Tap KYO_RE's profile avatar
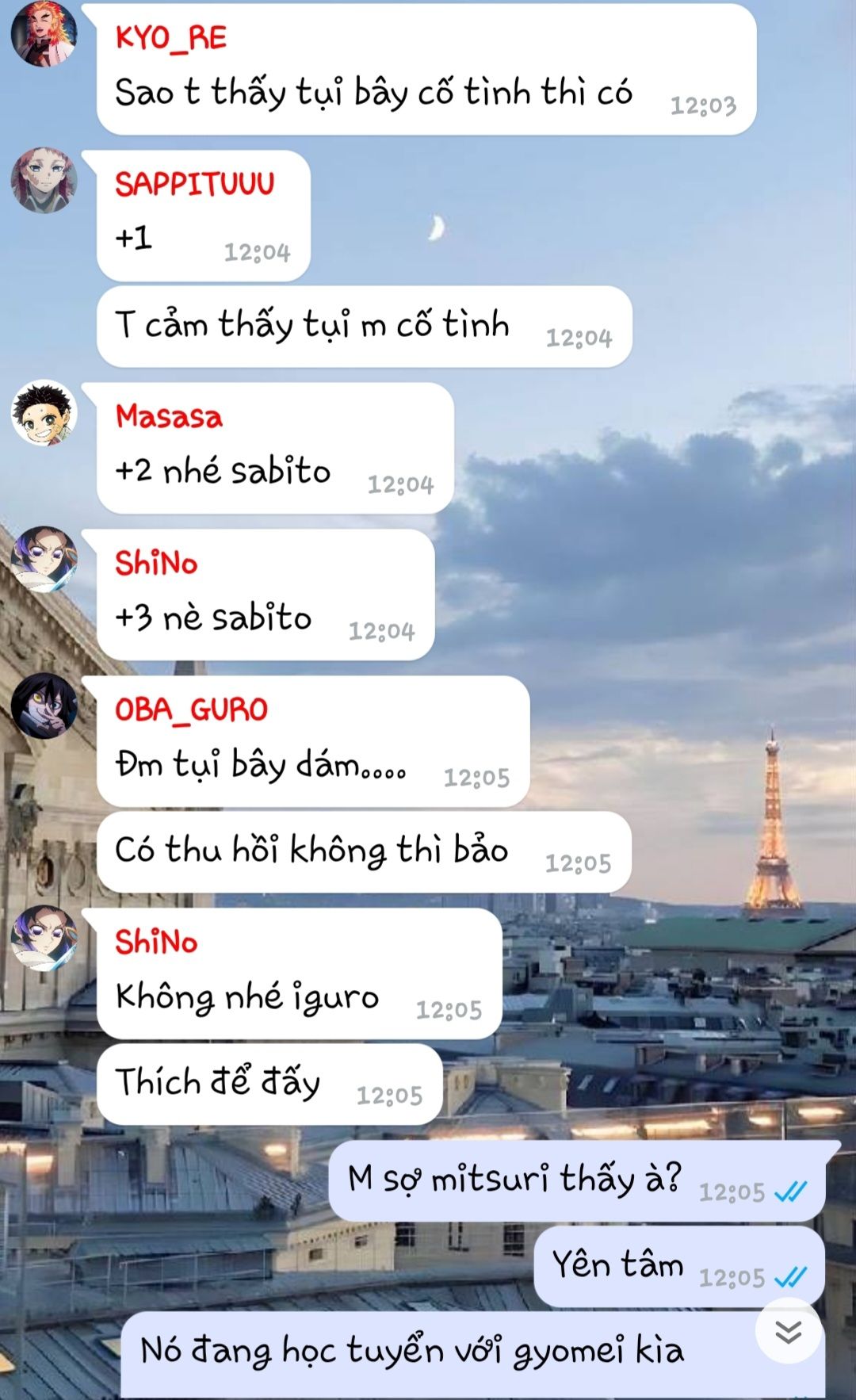Screen dimensions: 856x1400 [x=44, y=33]
